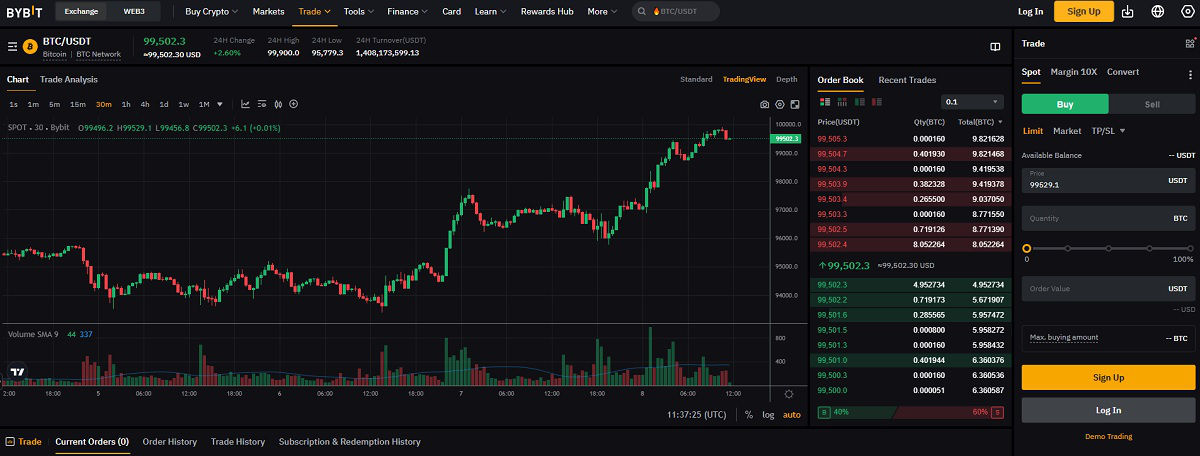The image size is (1200, 456).
Task: Expand the Learn menu
Action: point(490,12)
